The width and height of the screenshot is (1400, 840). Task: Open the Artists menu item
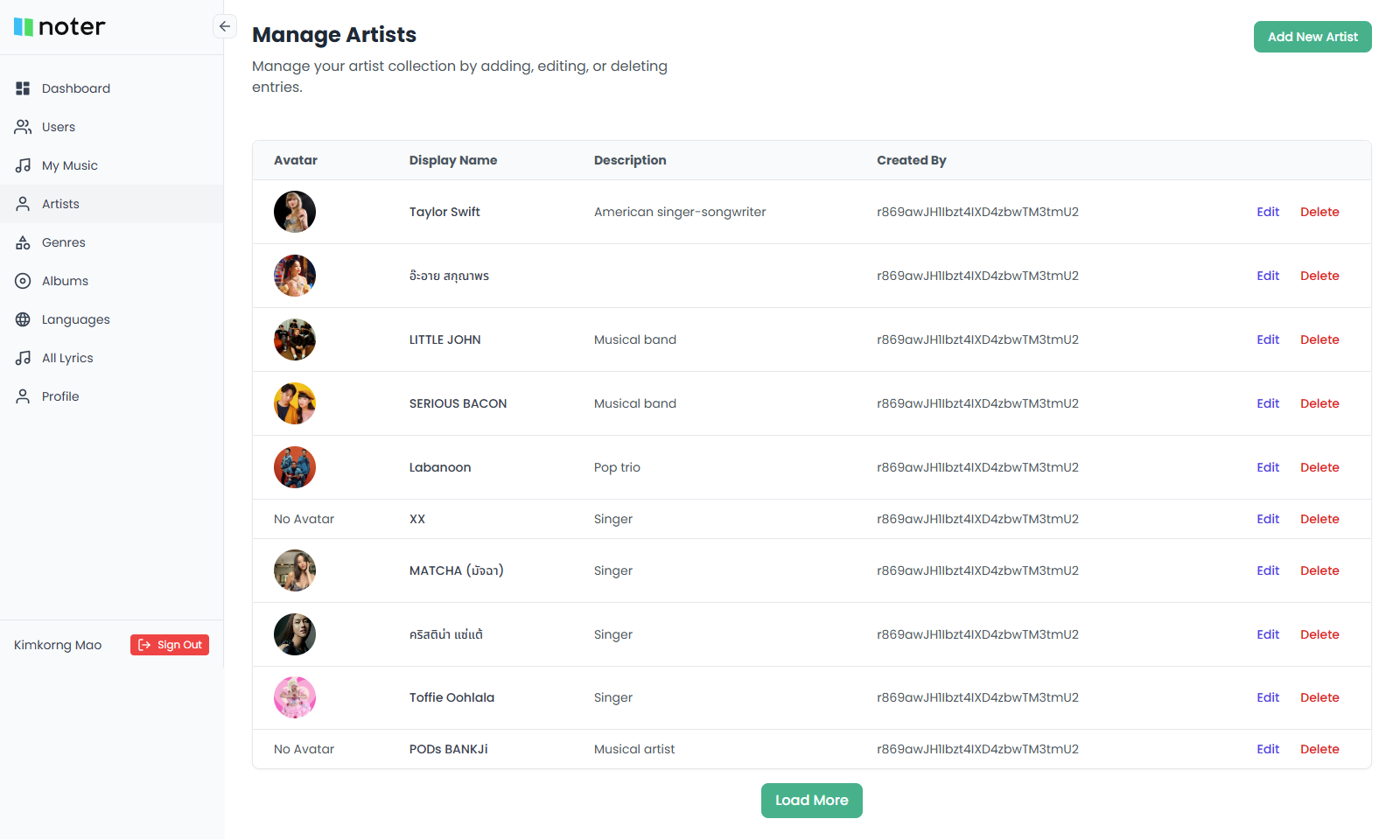point(60,204)
